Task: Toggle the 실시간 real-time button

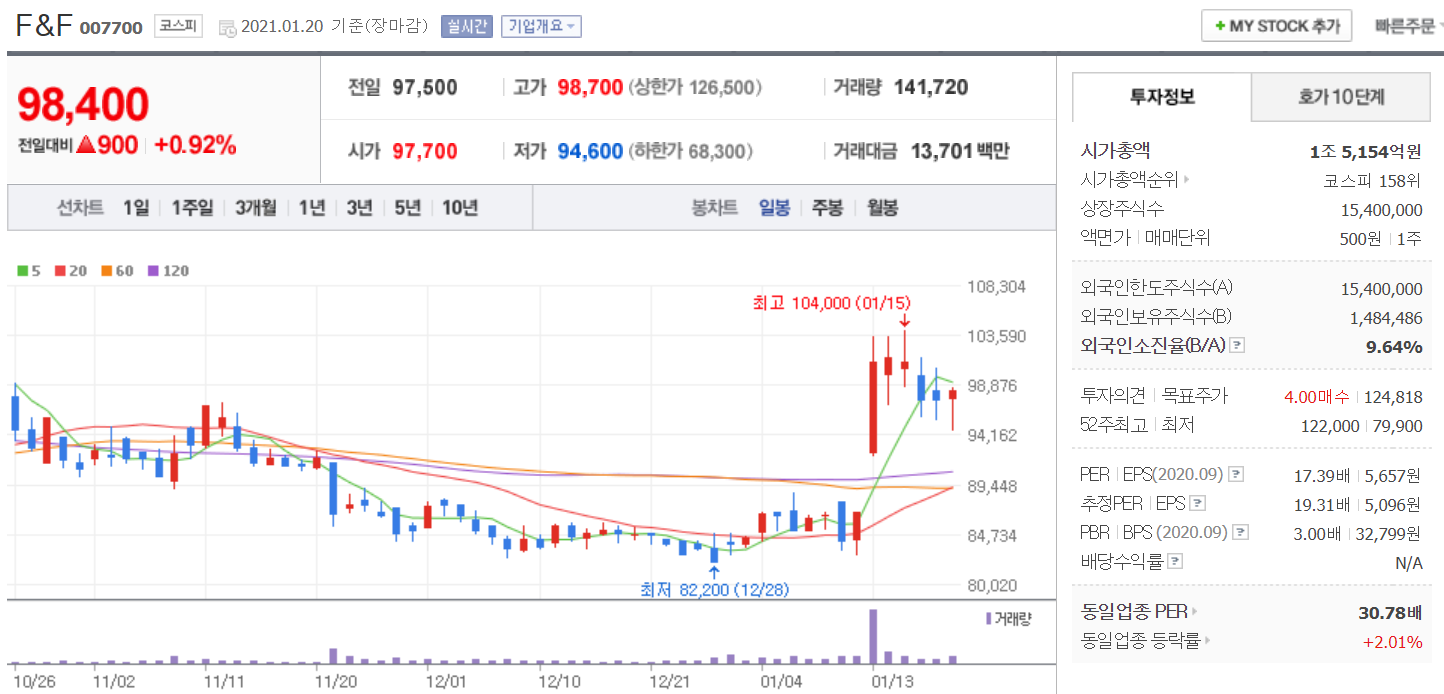Action: coord(466,26)
